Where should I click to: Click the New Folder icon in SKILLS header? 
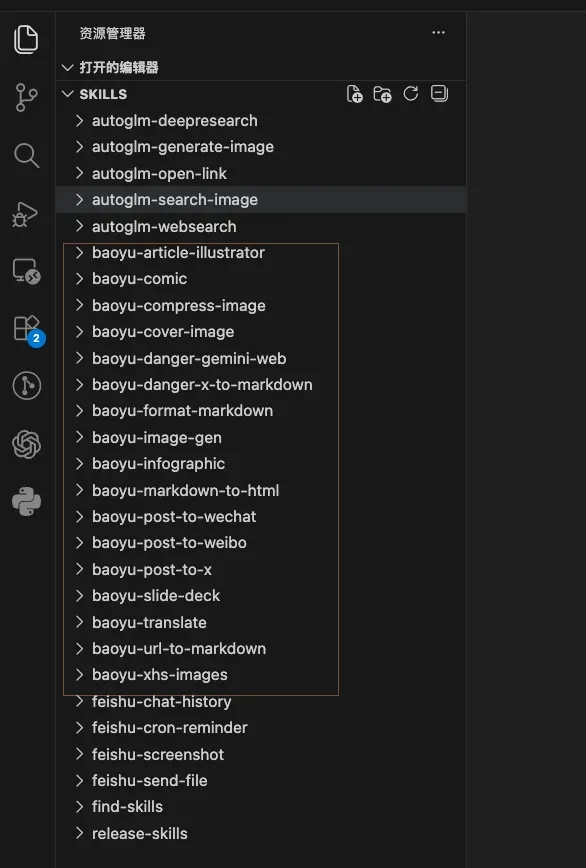(x=382, y=94)
